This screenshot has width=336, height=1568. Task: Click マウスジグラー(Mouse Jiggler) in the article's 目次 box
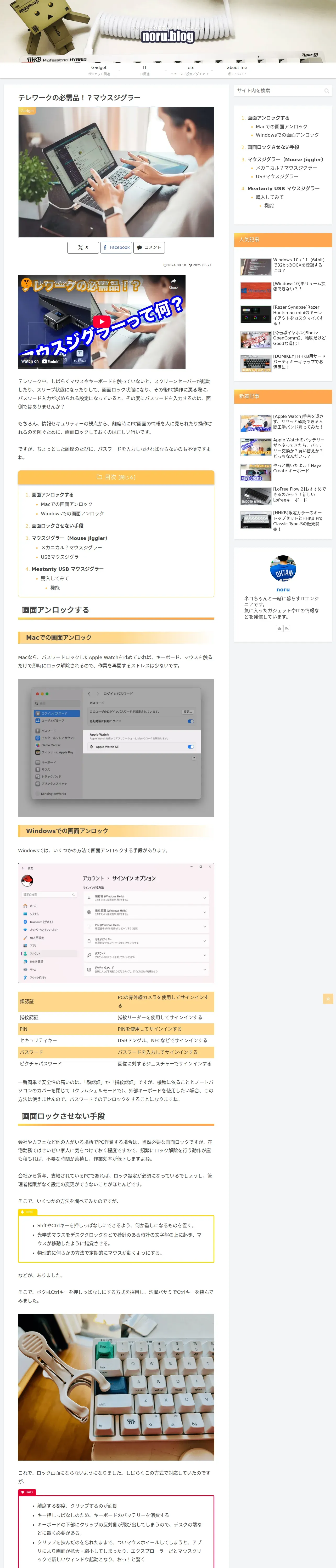pos(70,538)
